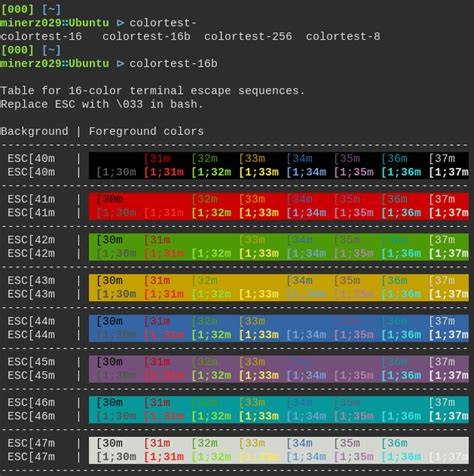The image size is (474, 476).
Task: Click the [1;31m cell on black background
Action: click(x=164, y=172)
